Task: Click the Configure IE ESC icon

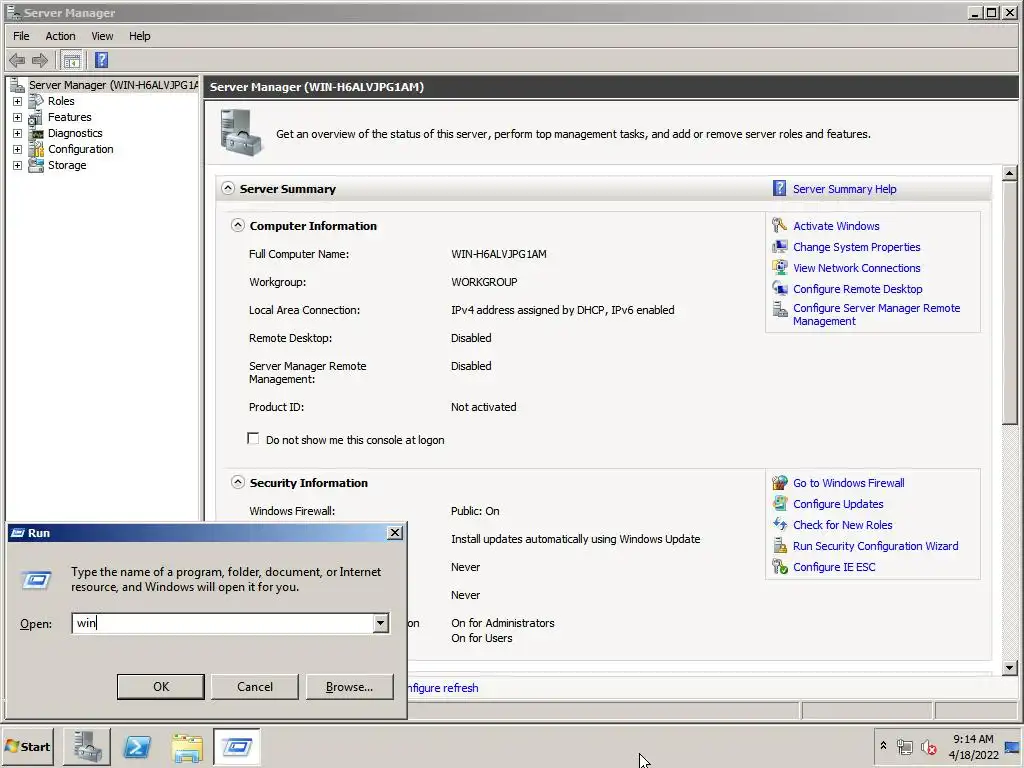Action: coord(779,567)
